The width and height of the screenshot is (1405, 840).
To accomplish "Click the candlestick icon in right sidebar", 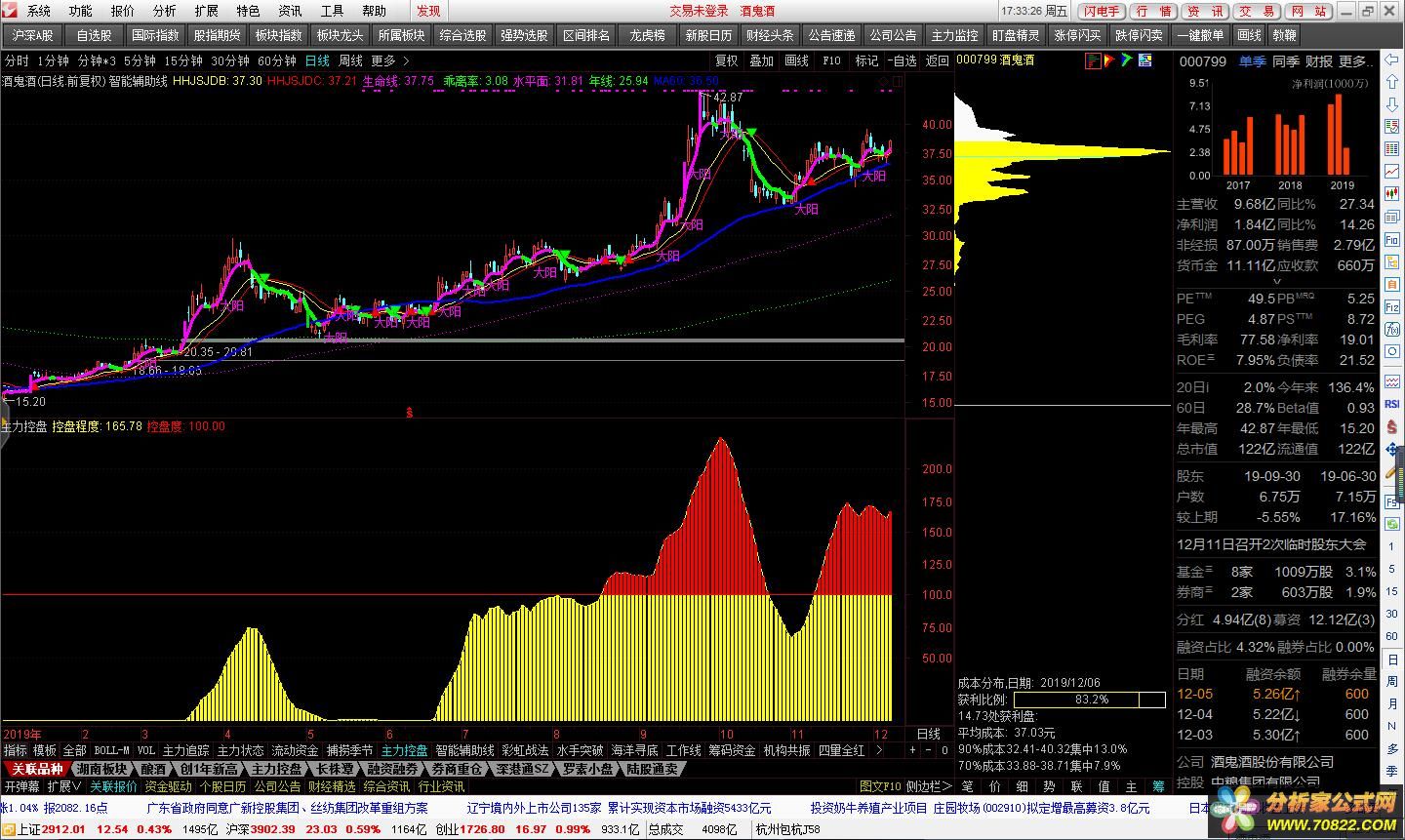I will coord(1392,193).
